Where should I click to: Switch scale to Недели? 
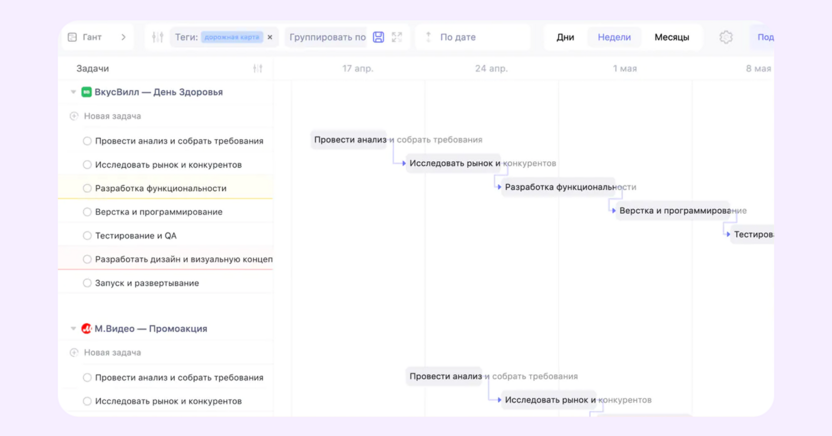click(614, 37)
